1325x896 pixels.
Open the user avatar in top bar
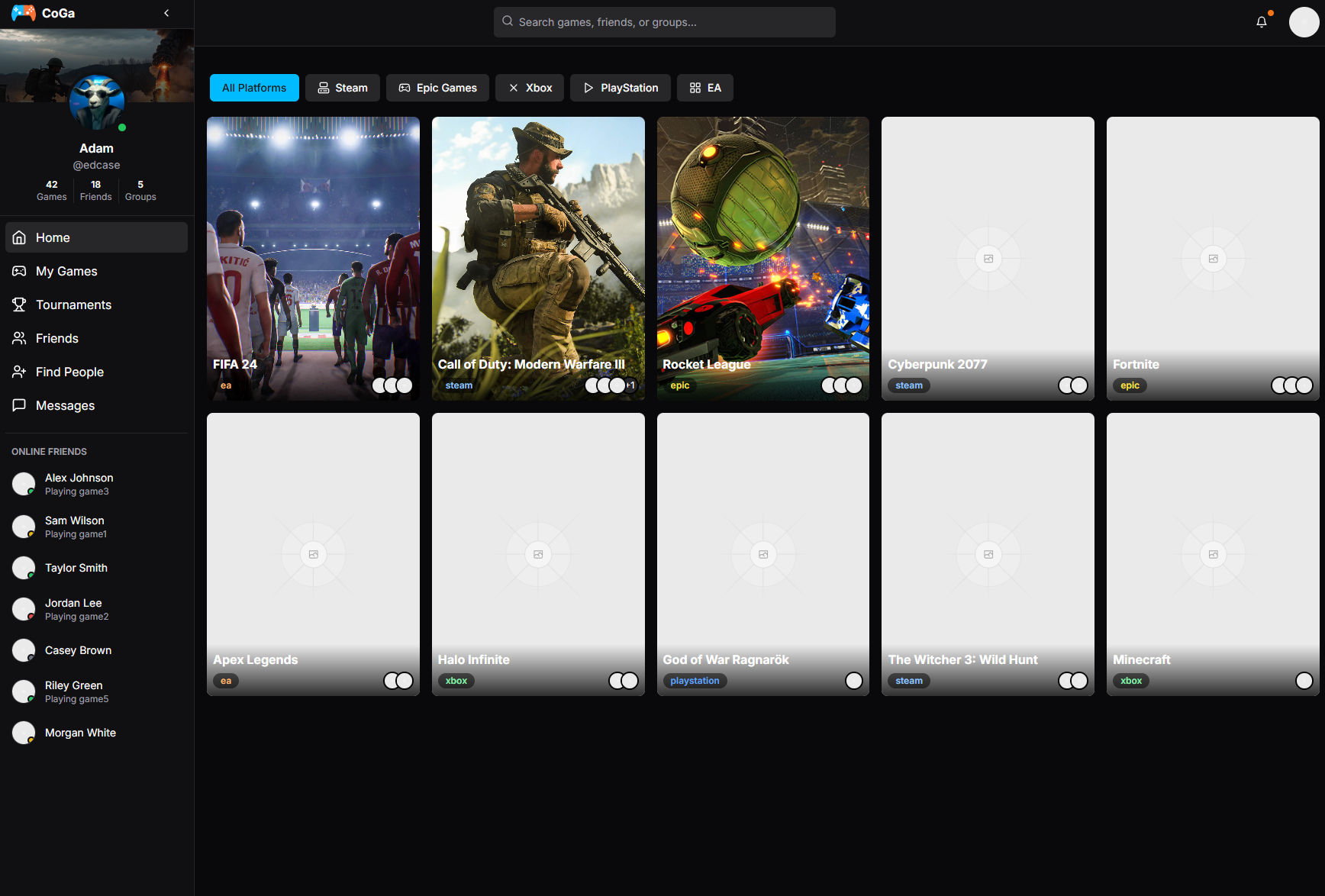click(1303, 22)
